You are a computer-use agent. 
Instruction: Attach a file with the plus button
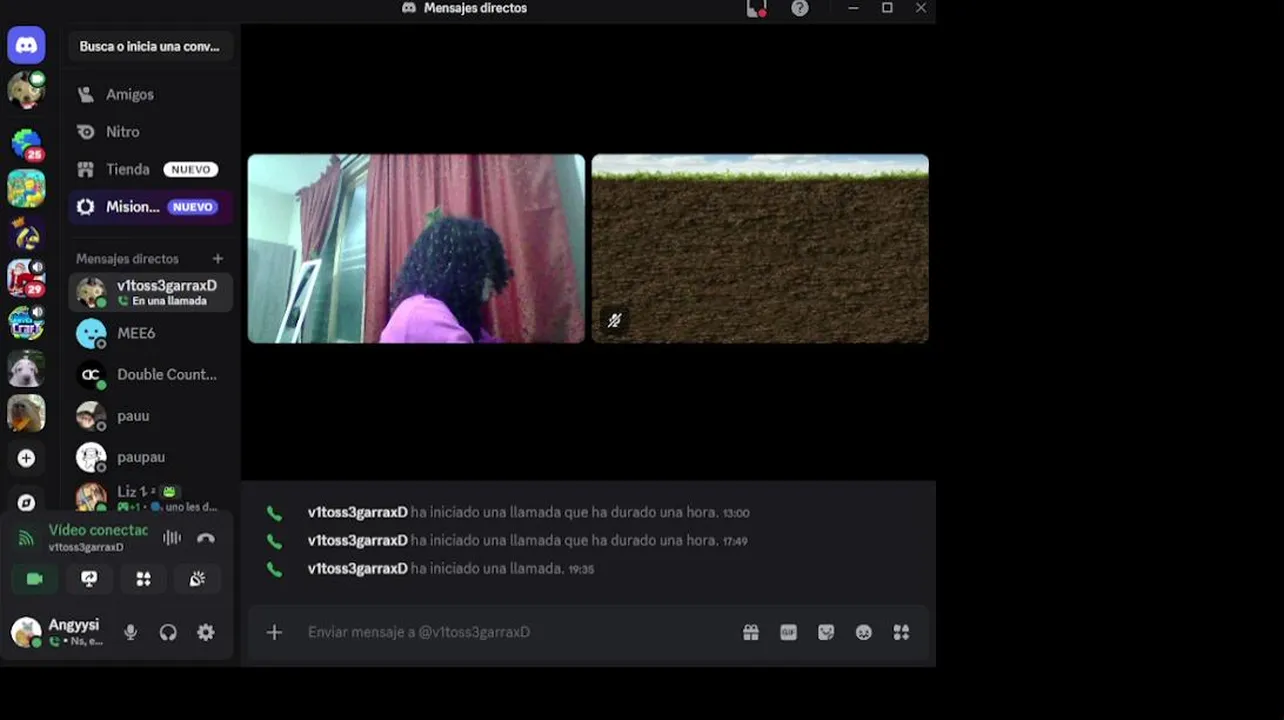tap(274, 632)
